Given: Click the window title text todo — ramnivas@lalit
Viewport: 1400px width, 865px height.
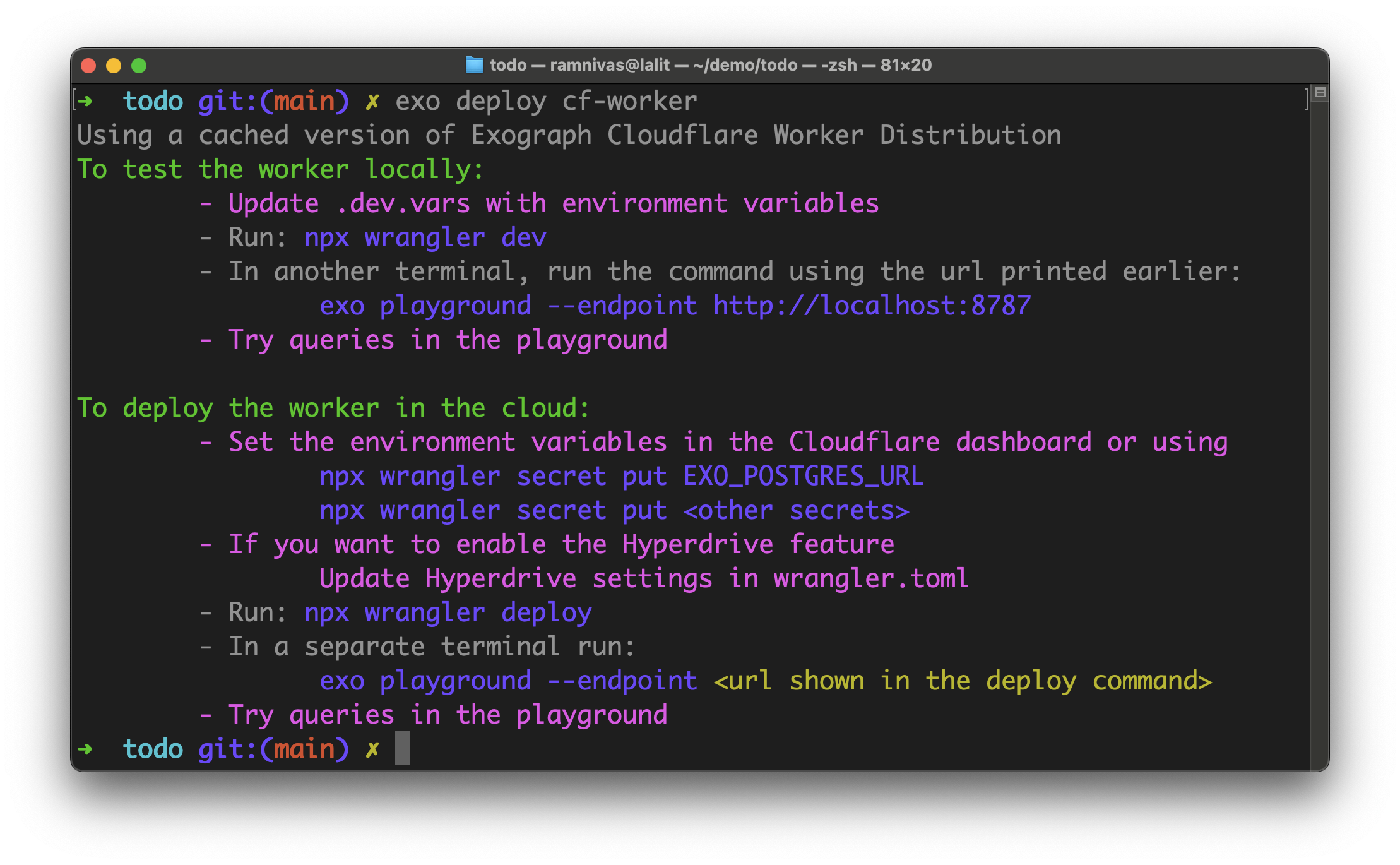Looking at the screenshot, I should point(579,65).
